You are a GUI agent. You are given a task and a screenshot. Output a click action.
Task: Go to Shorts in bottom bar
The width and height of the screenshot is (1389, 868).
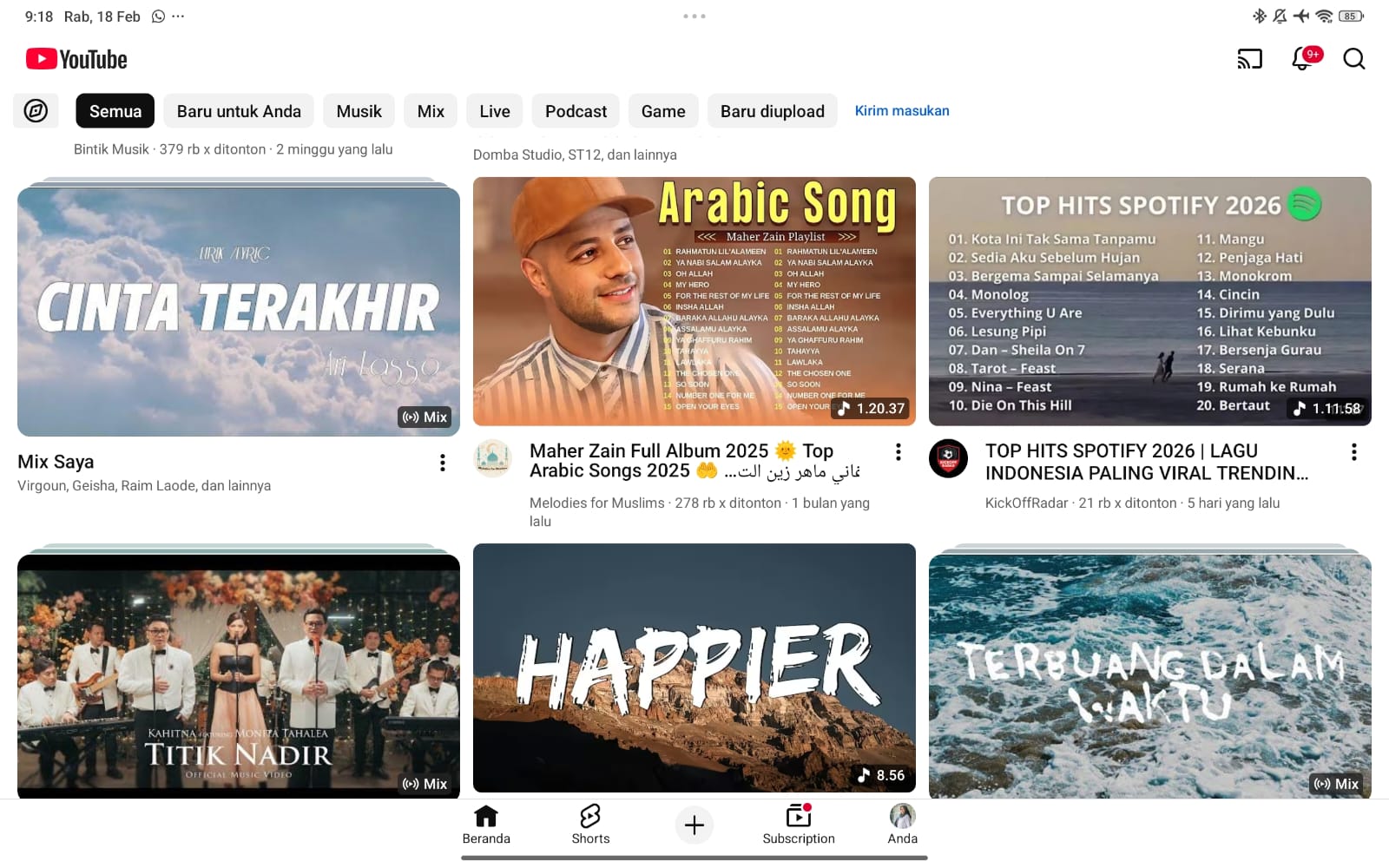point(590,824)
